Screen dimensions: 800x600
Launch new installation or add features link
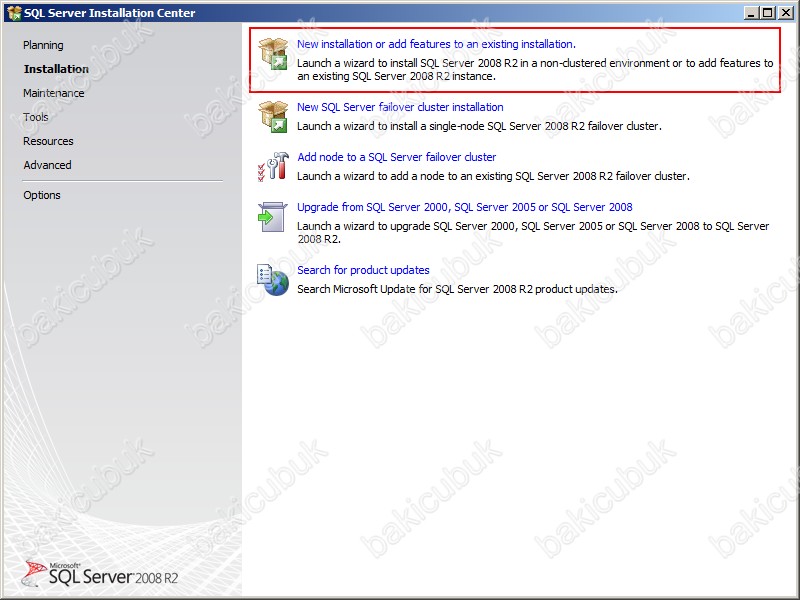[436, 44]
